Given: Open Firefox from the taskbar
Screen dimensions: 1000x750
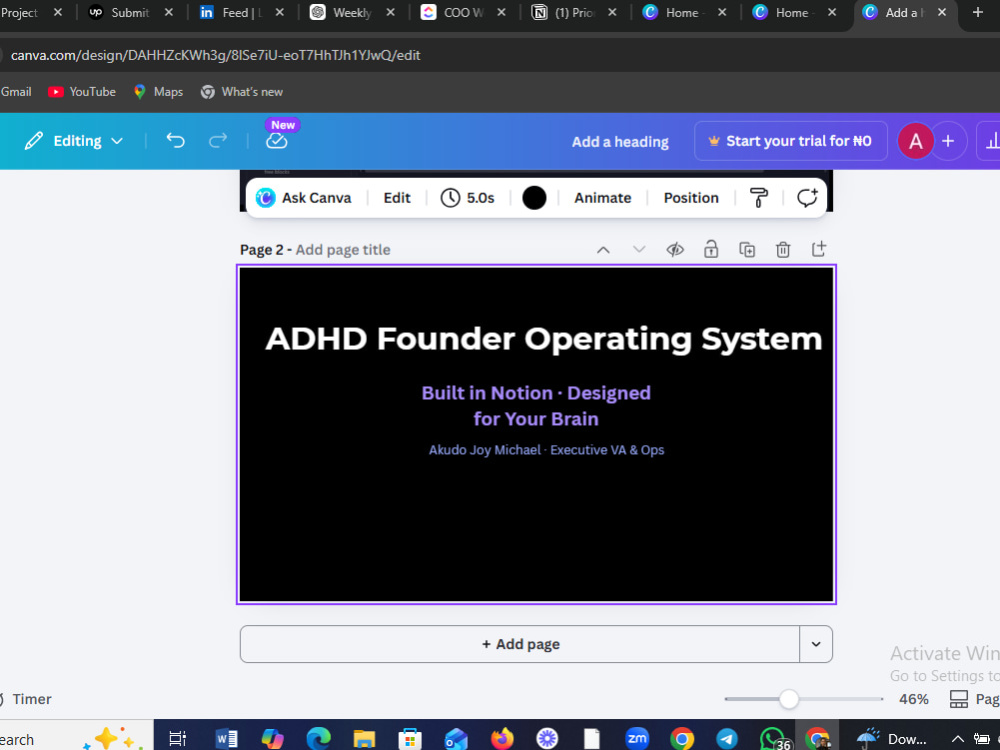Looking at the screenshot, I should click(502, 739).
